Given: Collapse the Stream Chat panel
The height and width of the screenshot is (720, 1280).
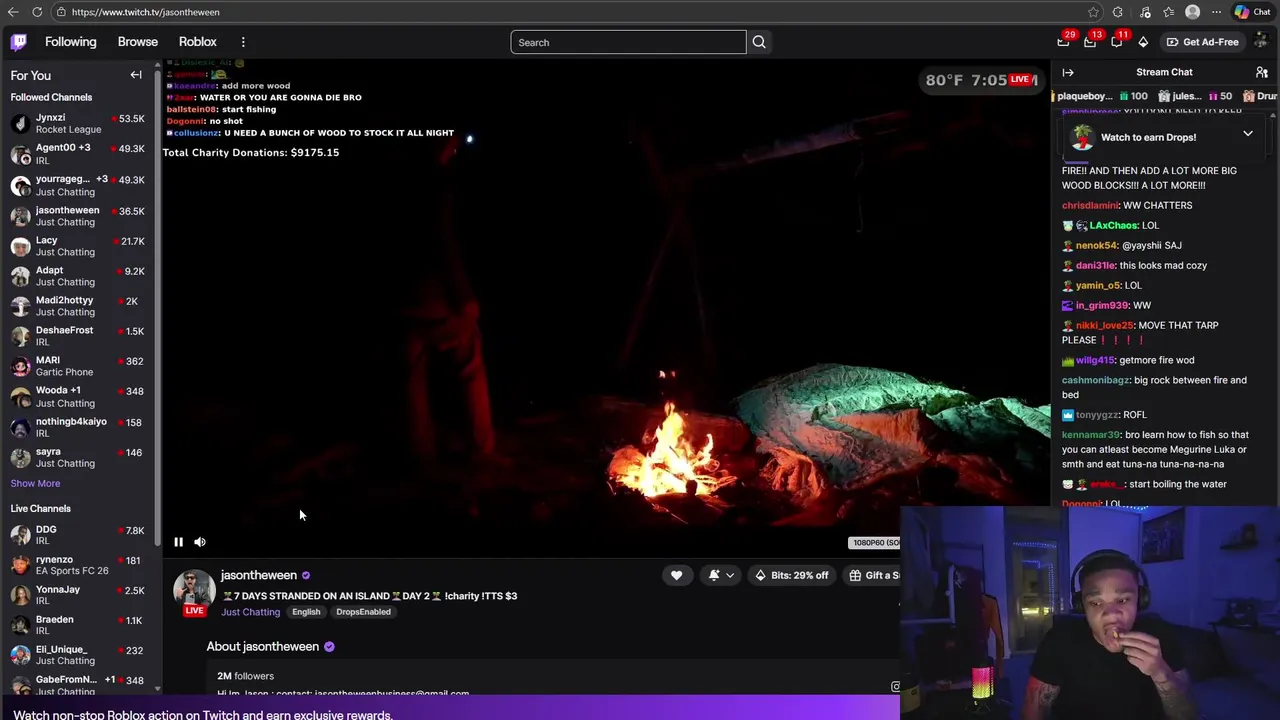Looking at the screenshot, I should (1068, 72).
